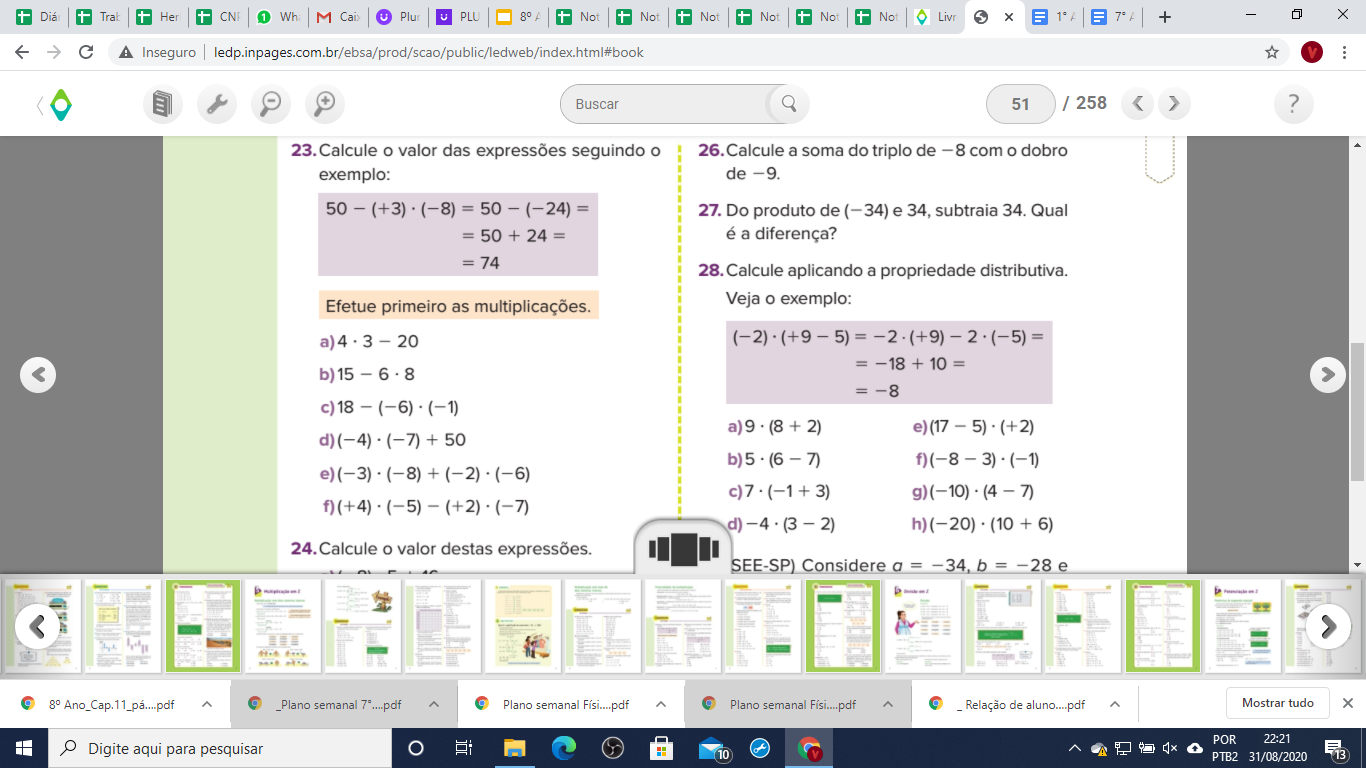Click the Windows search box on taskbar
This screenshot has height=768, width=1366.
[218, 748]
